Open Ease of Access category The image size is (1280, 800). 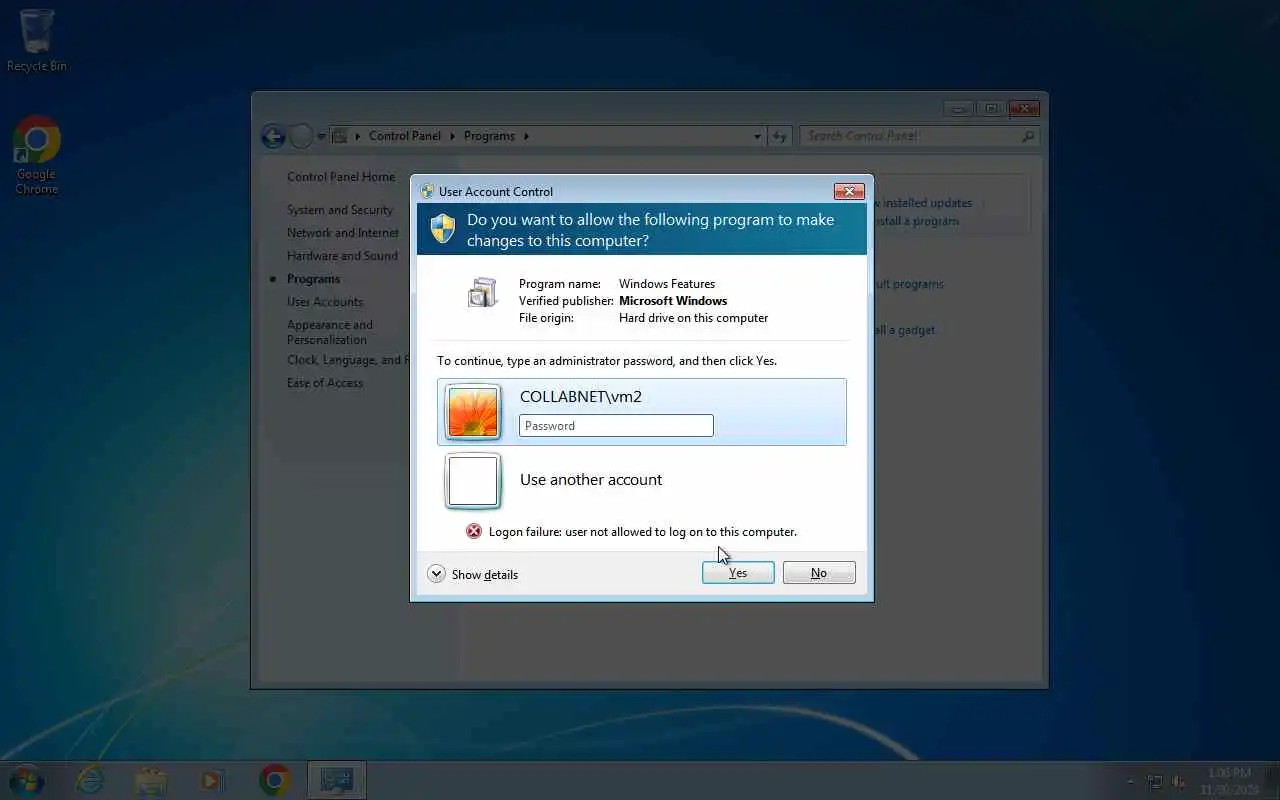[x=325, y=383]
